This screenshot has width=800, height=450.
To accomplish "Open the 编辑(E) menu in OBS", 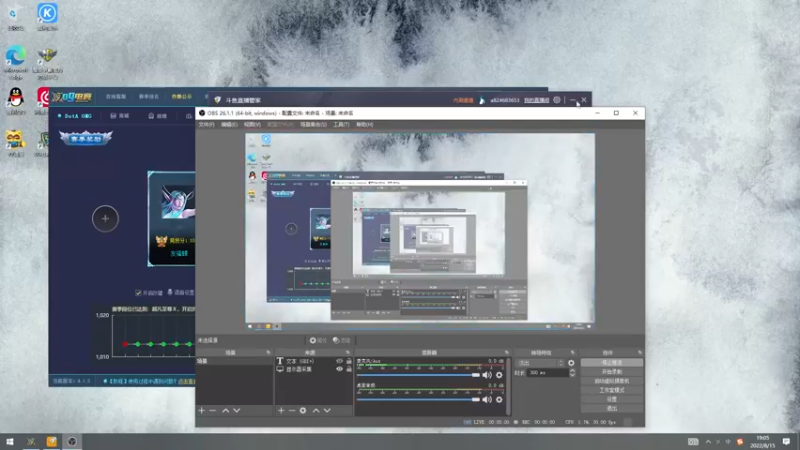I will point(229,124).
